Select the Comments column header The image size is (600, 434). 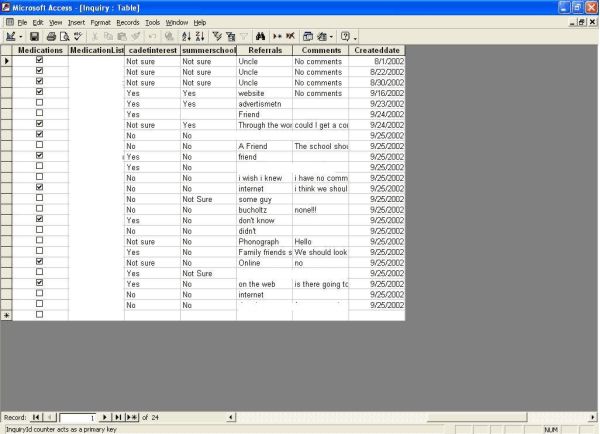pos(321,50)
